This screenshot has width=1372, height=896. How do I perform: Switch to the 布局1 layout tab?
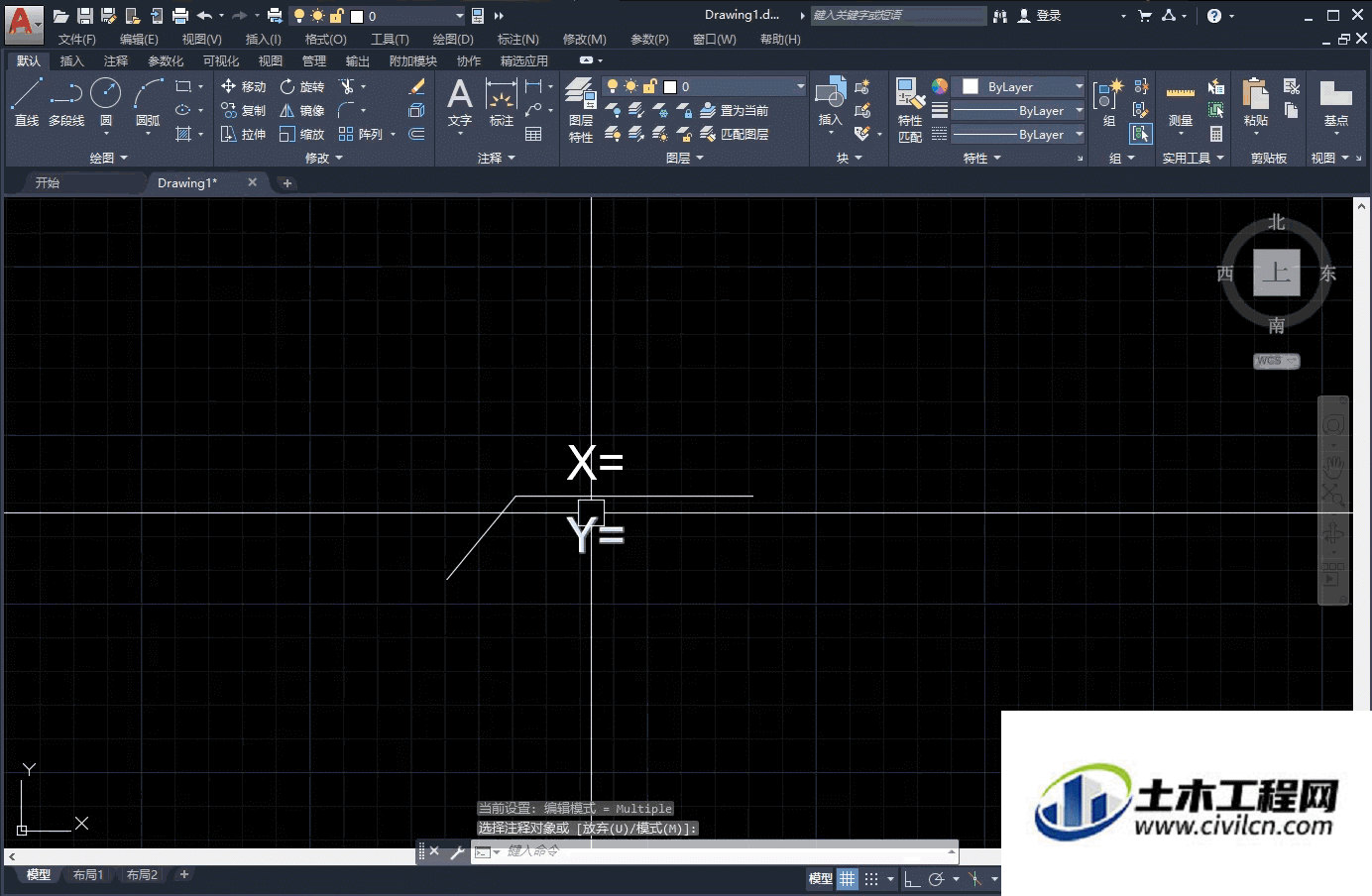coord(88,875)
